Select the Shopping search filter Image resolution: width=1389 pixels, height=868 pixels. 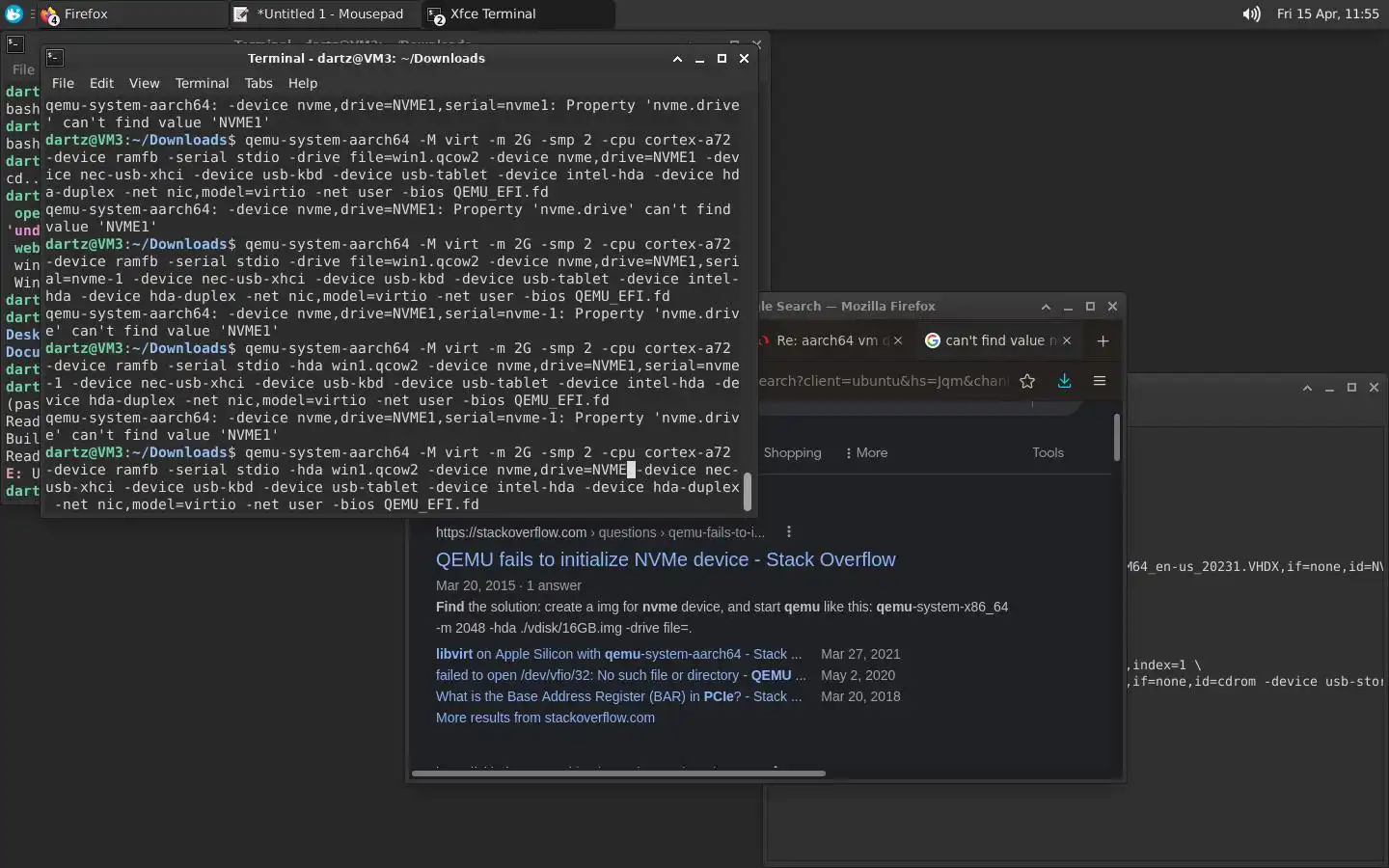pyautogui.click(x=792, y=452)
